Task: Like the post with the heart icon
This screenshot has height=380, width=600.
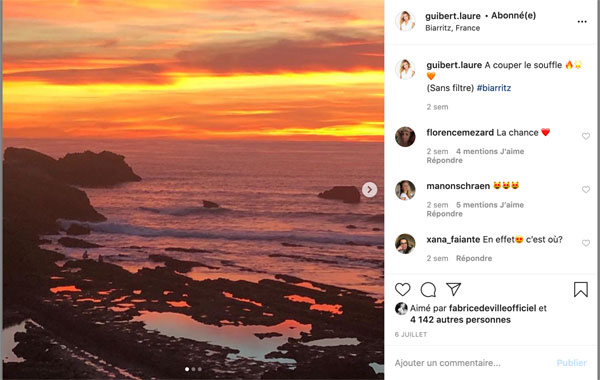Action: (x=403, y=290)
